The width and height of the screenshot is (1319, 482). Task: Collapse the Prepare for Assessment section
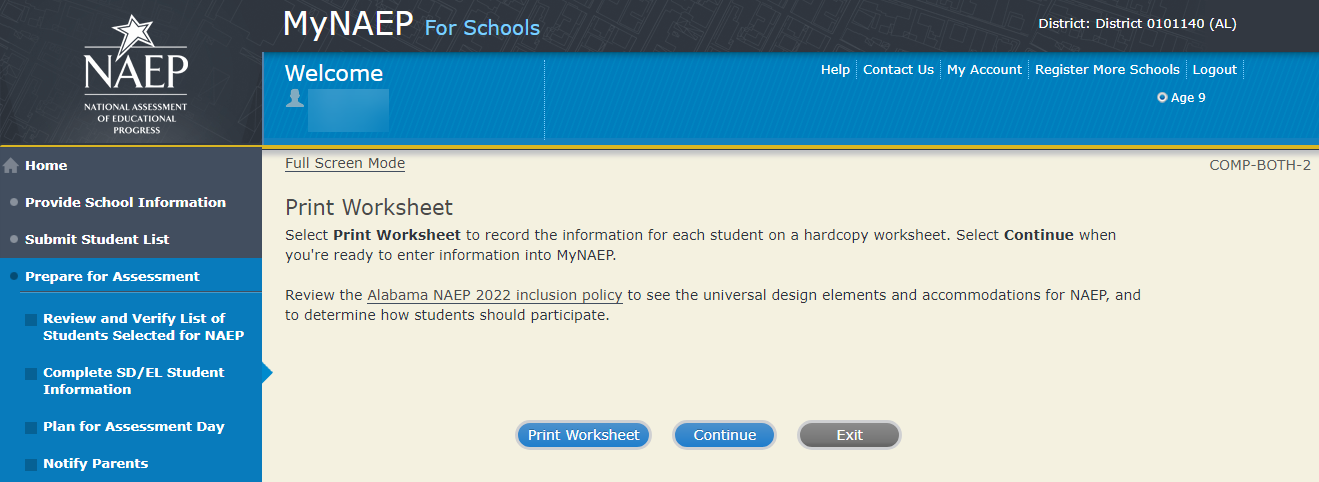coord(112,277)
